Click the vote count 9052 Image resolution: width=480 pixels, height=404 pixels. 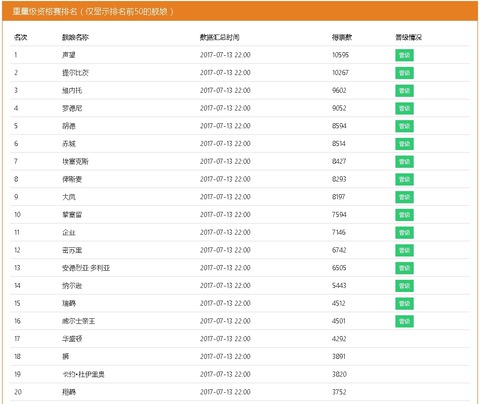[339, 108]
